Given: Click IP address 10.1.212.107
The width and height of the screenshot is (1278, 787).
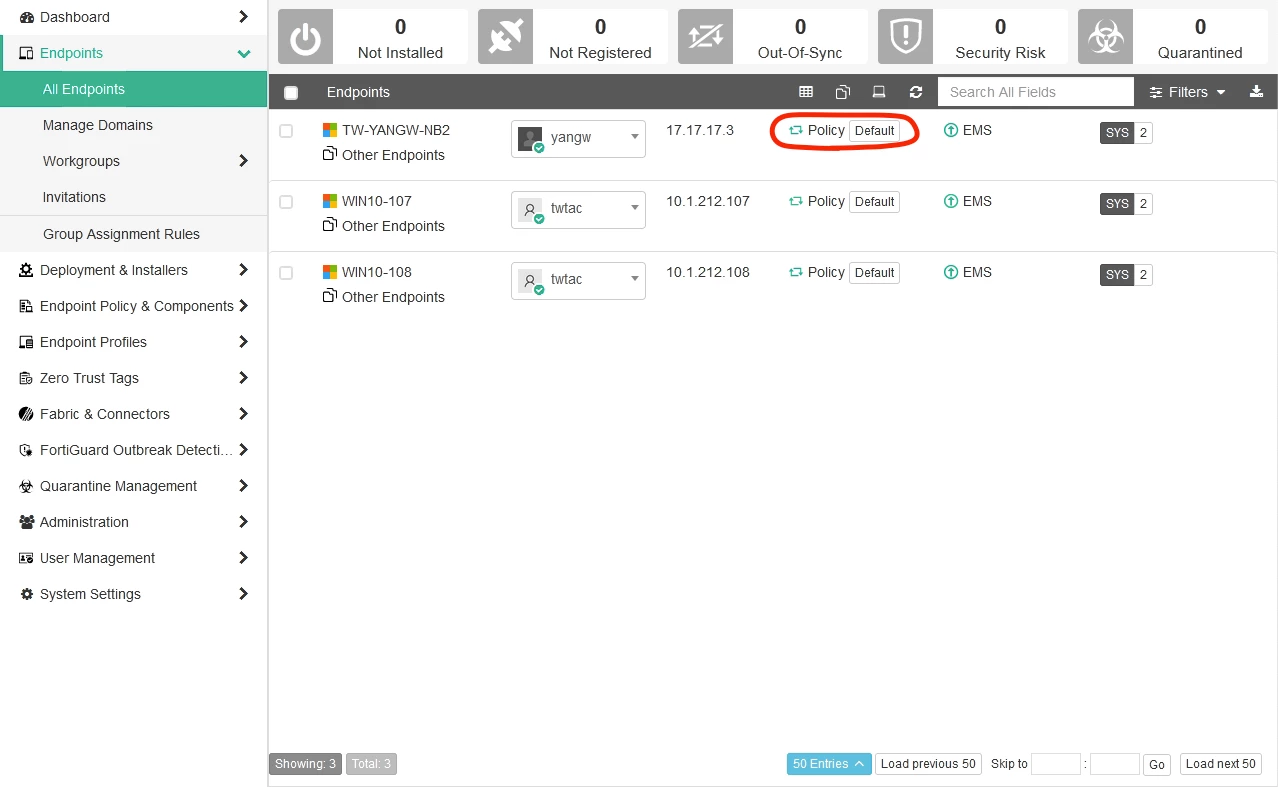Looking at the screenshot, I should [708, 201].
